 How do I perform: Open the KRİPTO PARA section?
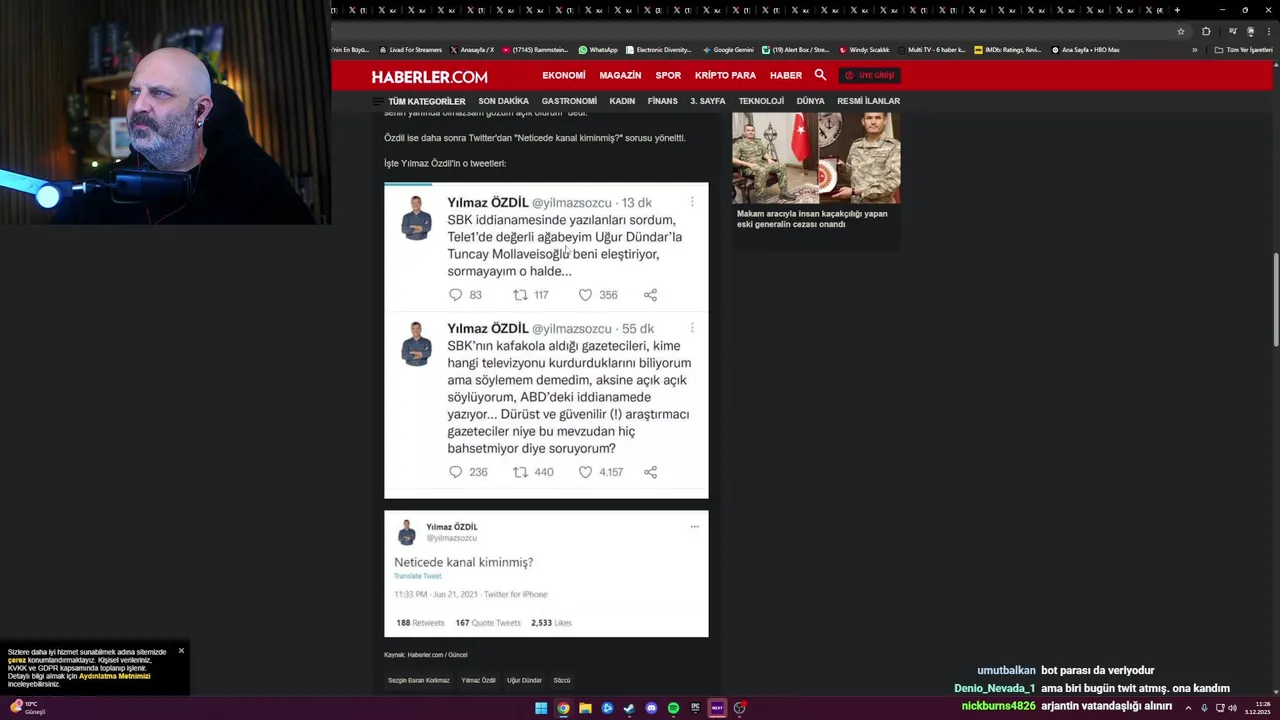(725, 75)
